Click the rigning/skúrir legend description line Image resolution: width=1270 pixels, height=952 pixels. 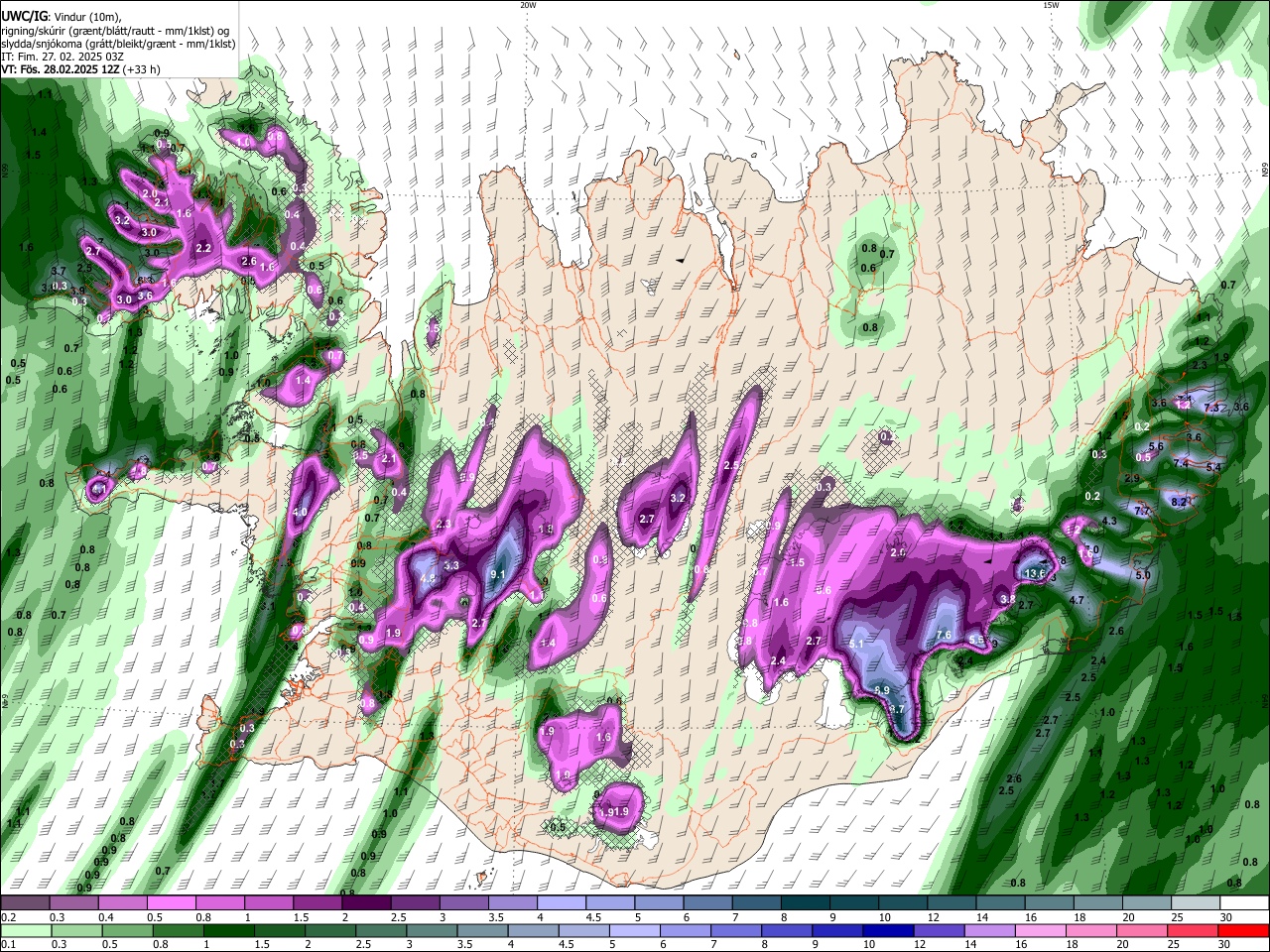click(115, 30)
